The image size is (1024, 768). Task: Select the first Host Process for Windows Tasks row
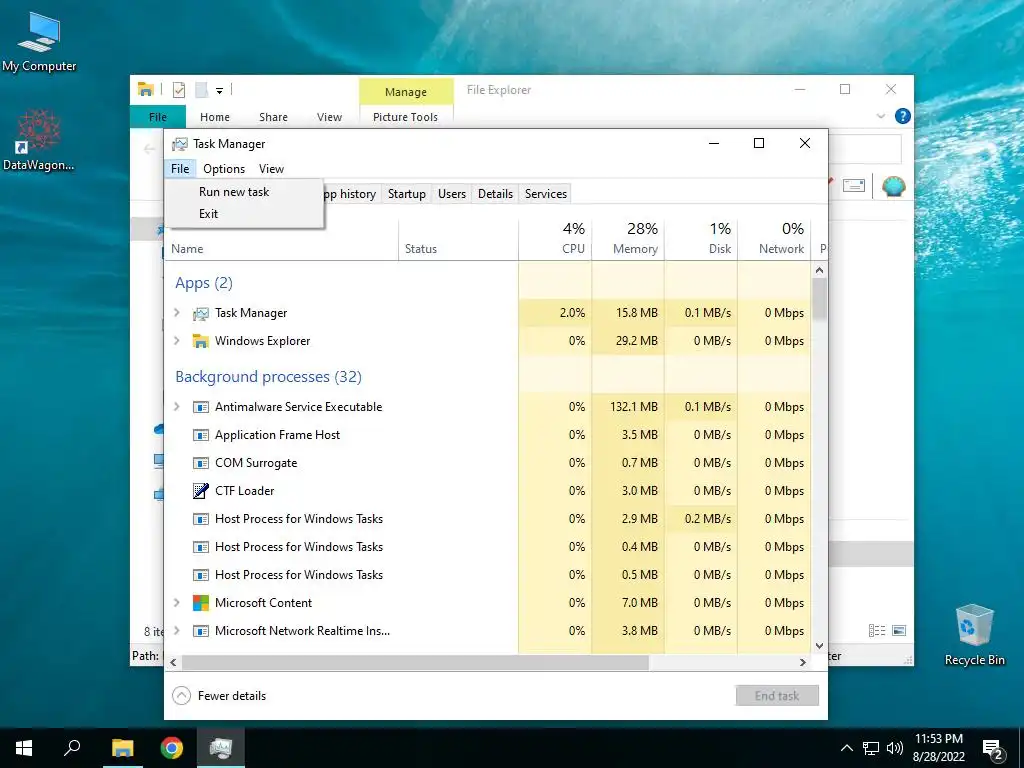(x=487, y=519)
